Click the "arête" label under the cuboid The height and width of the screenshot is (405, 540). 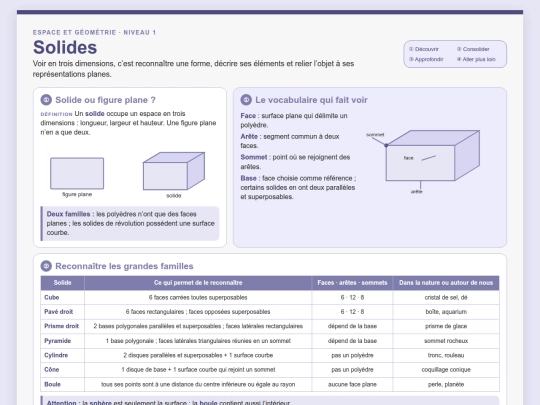click(416, 191)
